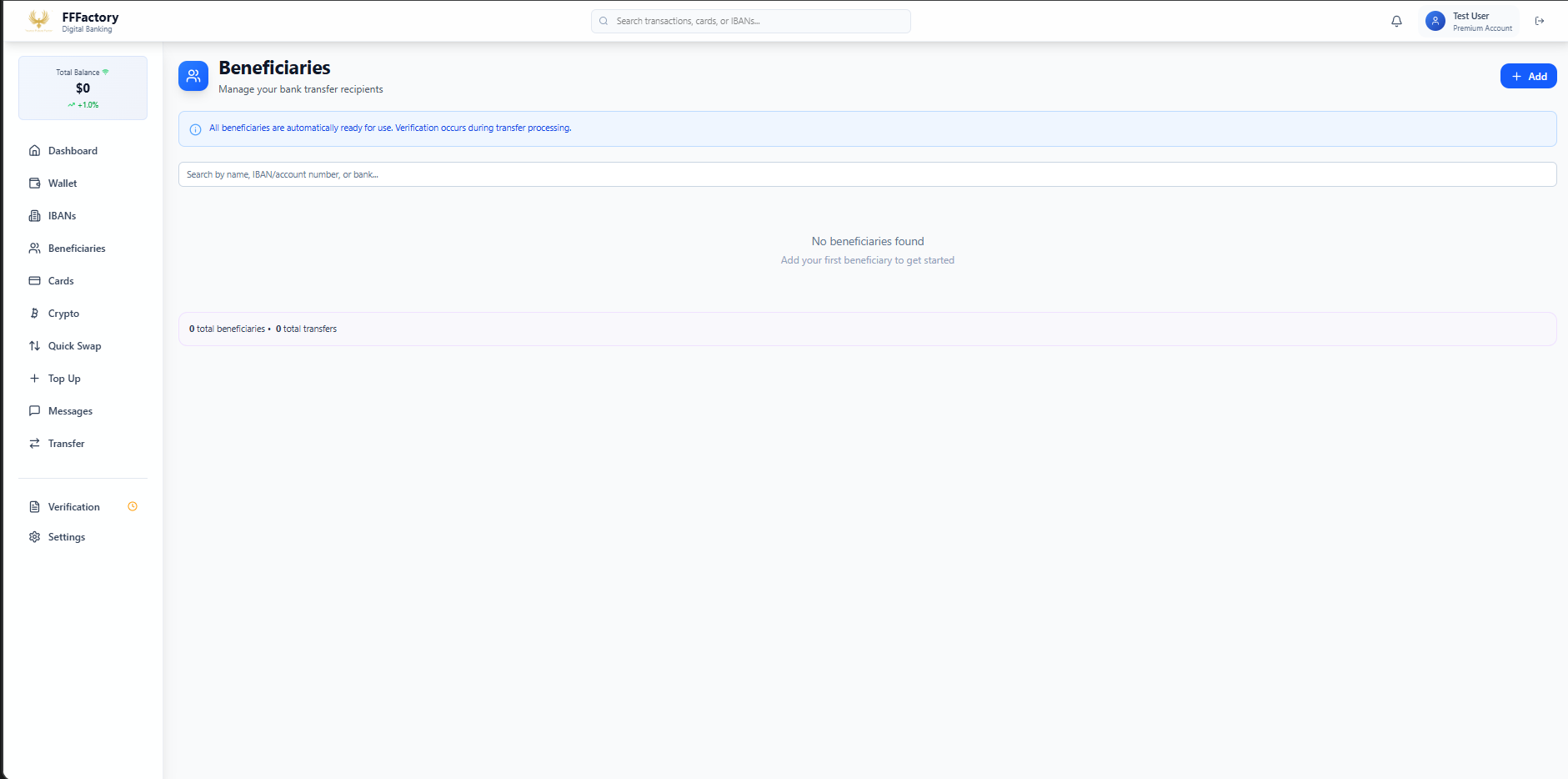Open Messages in sidebar
Image resolution: width=1568 pixels, height=779 pixels.
tap(70, 411)
